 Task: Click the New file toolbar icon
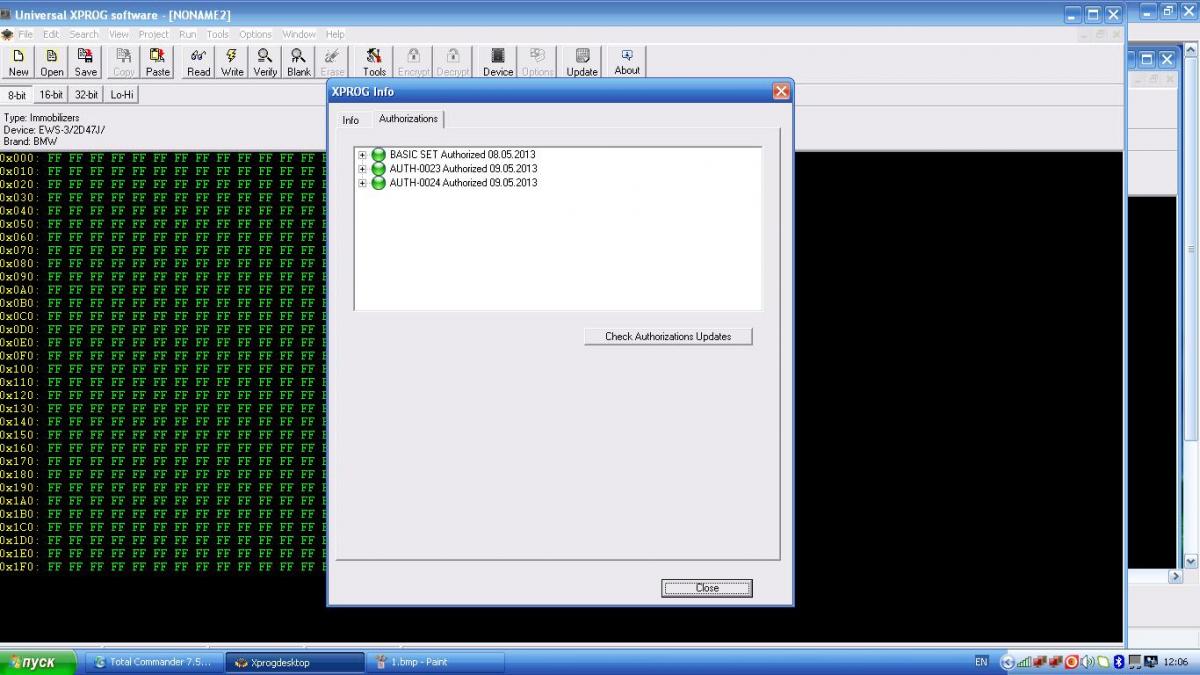[18, 62]
